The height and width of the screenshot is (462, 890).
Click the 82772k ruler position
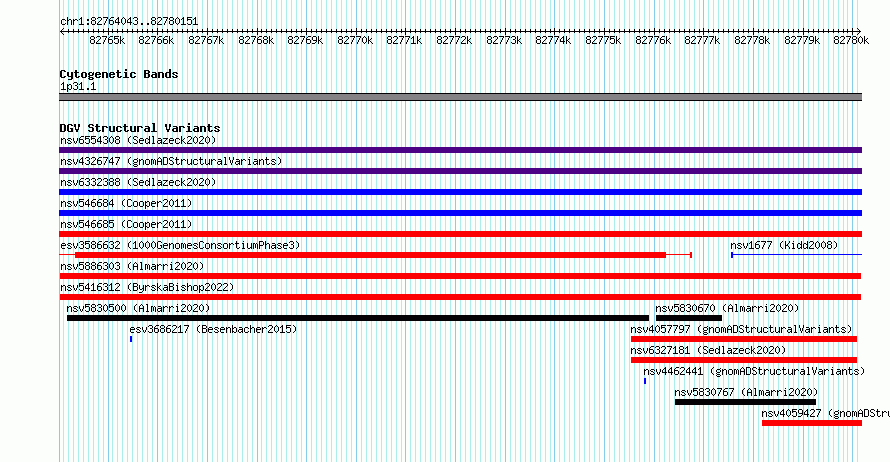coord(454,40)
